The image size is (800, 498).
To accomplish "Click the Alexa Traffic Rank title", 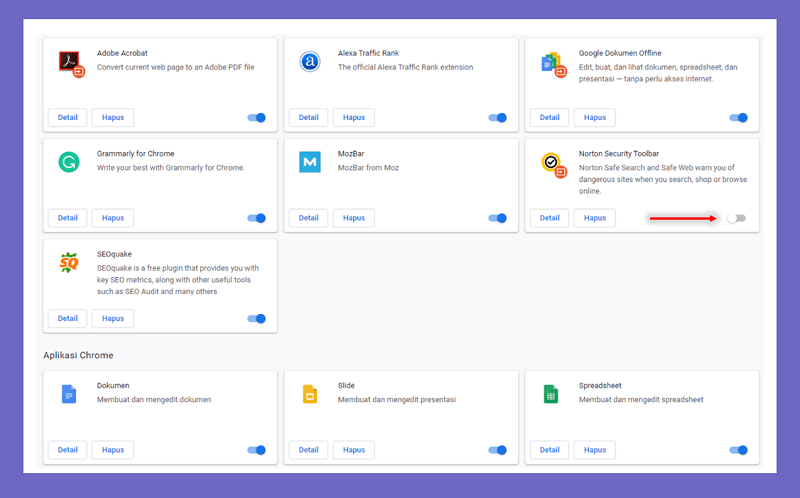I will tap(368, 53).
